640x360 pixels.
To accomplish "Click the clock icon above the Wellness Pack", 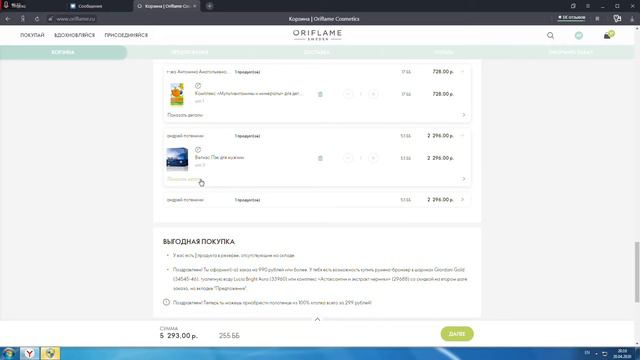I will [x=198, y=150].
